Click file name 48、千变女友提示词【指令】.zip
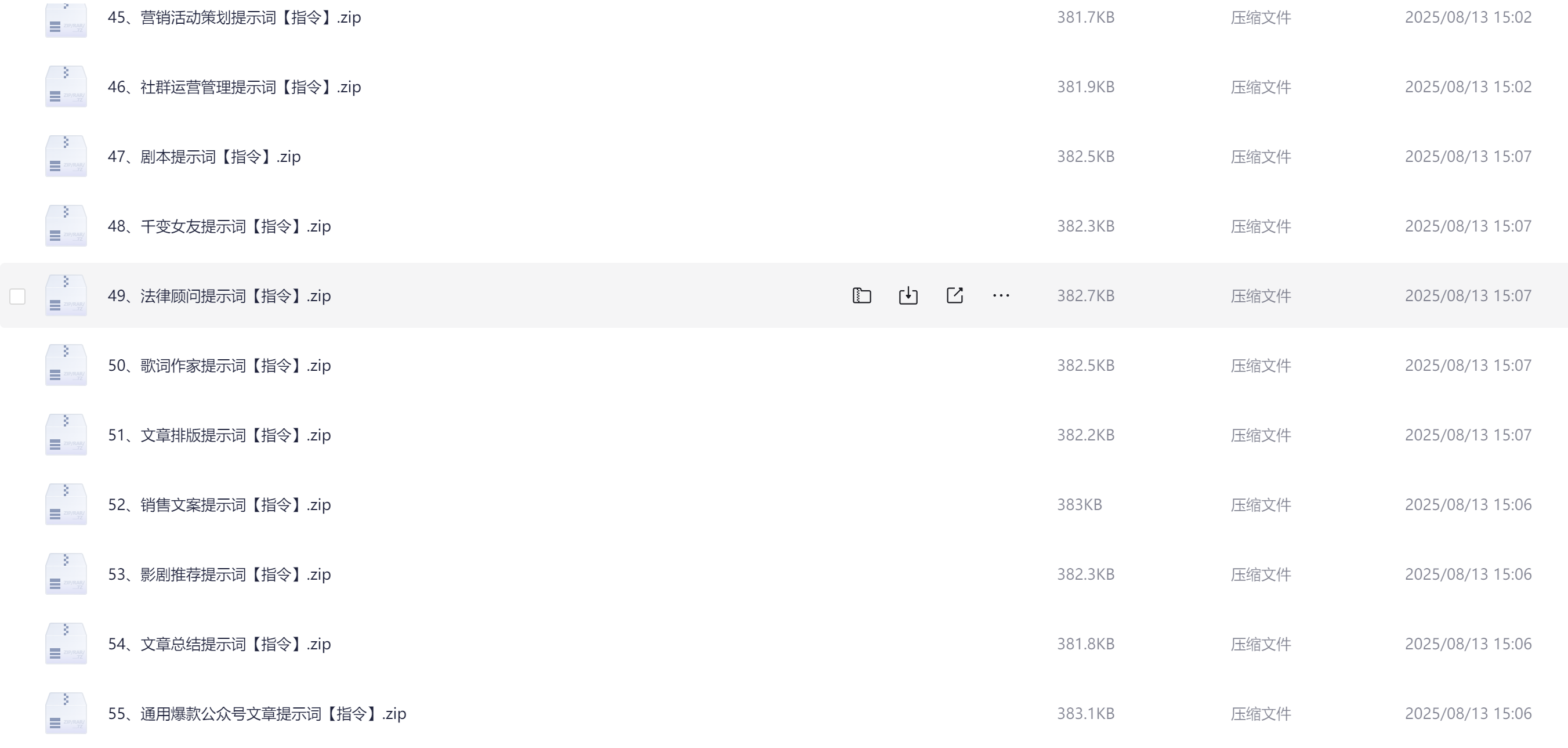Image resolution: width=1568 pixels, height=748 pixels. [219, 226]
